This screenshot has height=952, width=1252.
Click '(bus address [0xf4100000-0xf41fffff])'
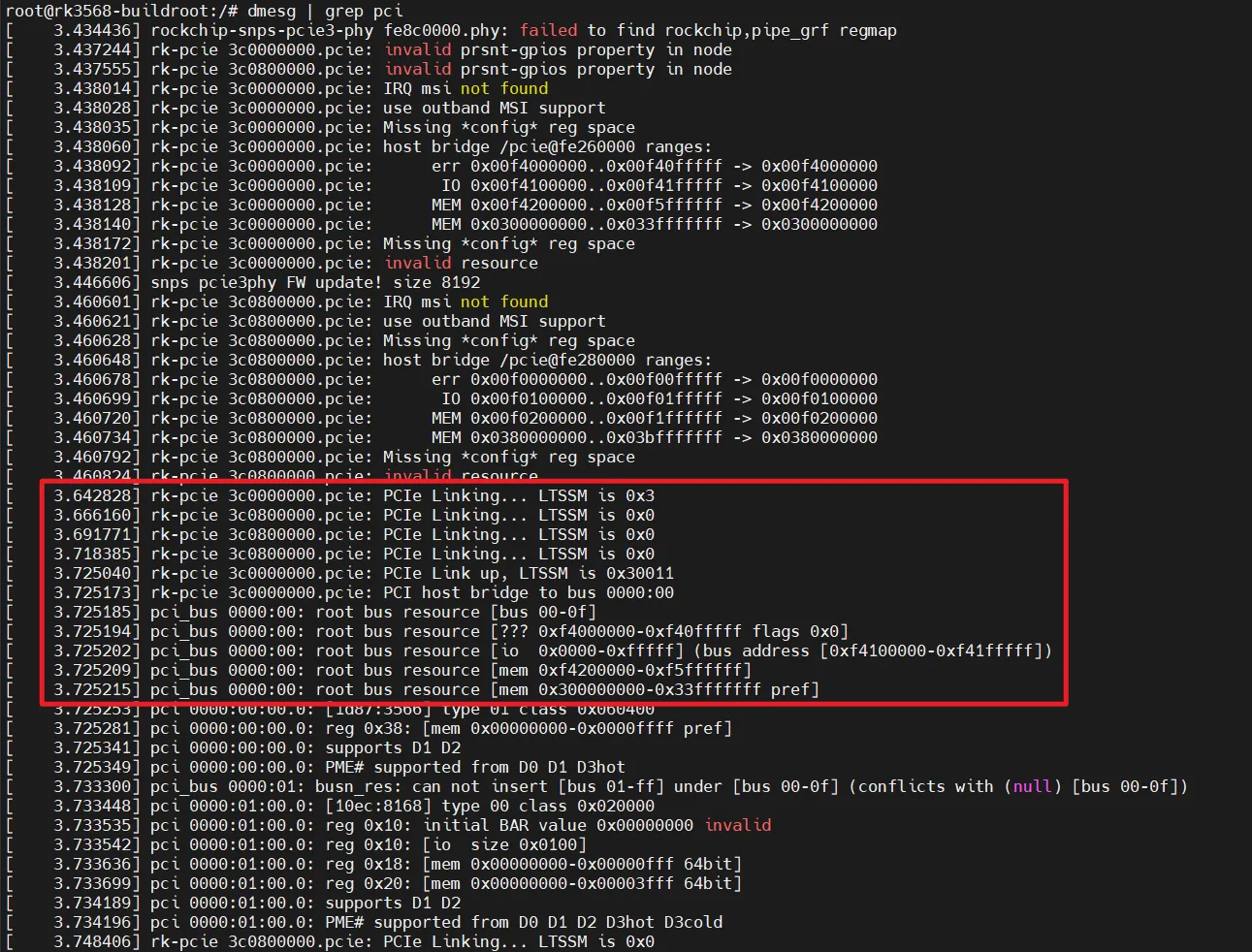tap(873, 651)
